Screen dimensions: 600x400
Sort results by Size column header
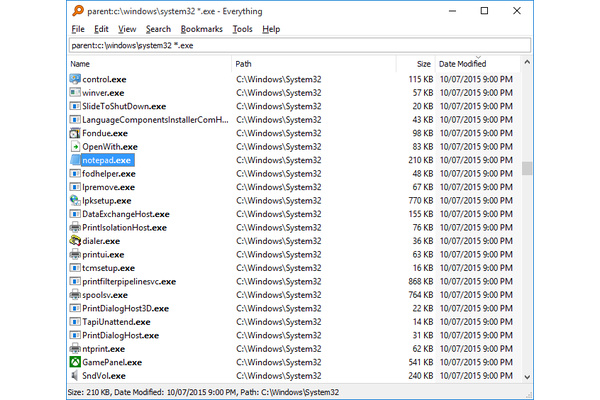[416, 64]
